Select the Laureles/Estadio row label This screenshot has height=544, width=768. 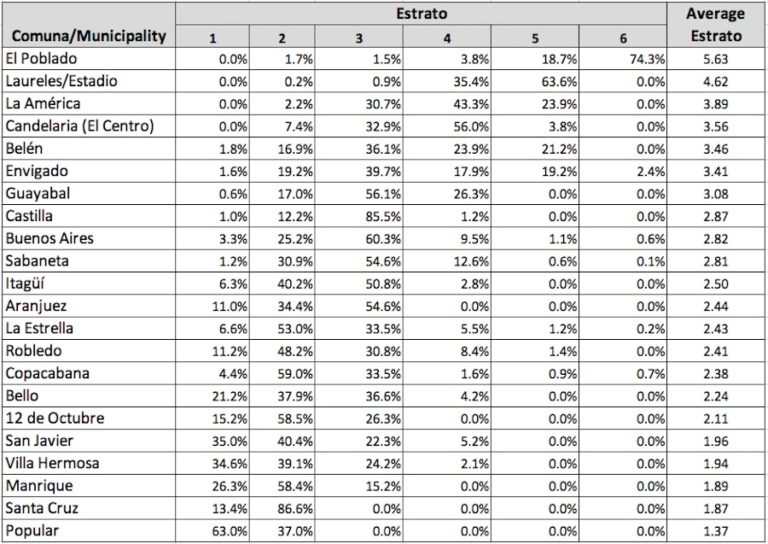tap(55, 81)
